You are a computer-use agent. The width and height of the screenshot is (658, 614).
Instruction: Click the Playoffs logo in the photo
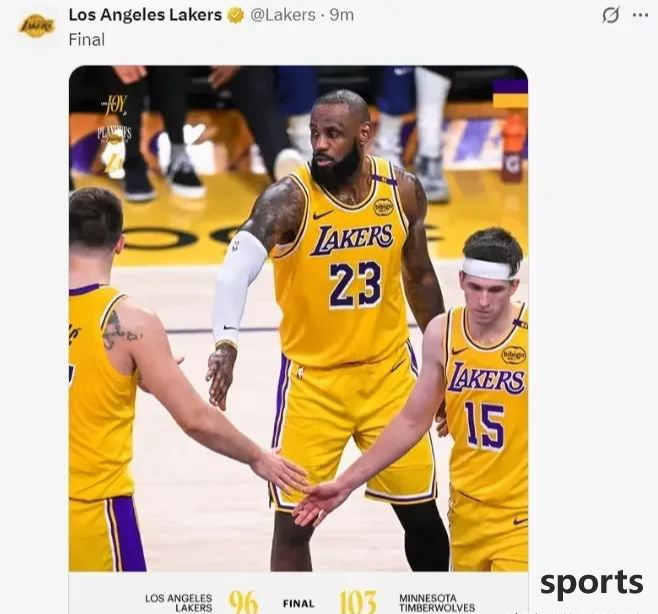pyautogui.click(x=114, y=133)
